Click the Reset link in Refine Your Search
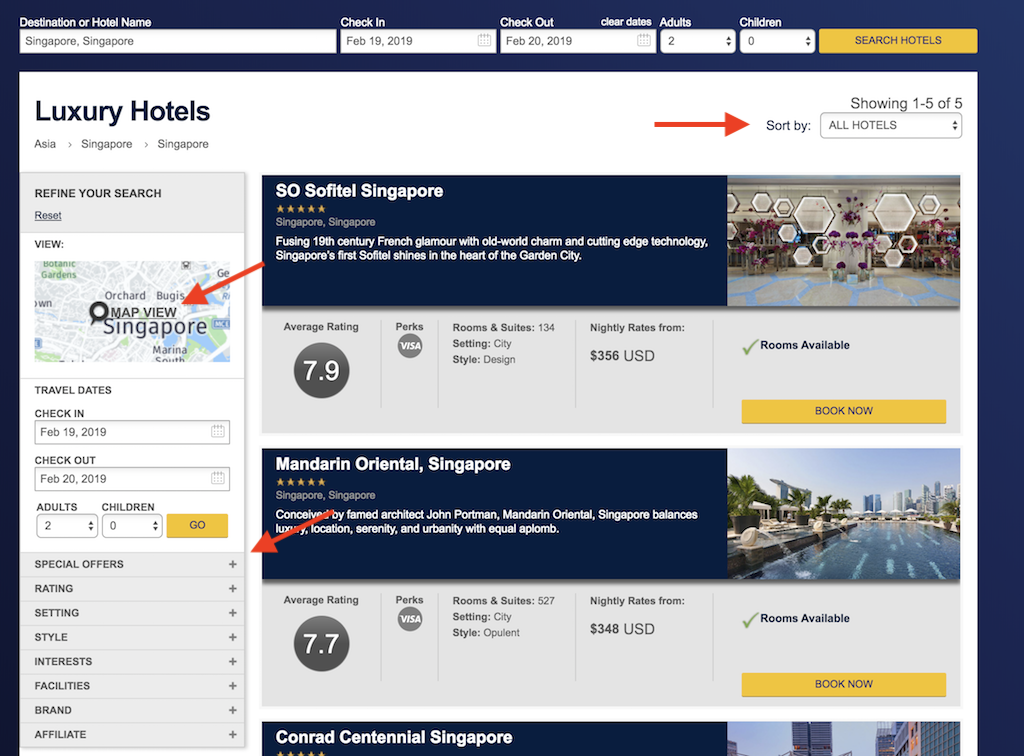 pos(48,215)
